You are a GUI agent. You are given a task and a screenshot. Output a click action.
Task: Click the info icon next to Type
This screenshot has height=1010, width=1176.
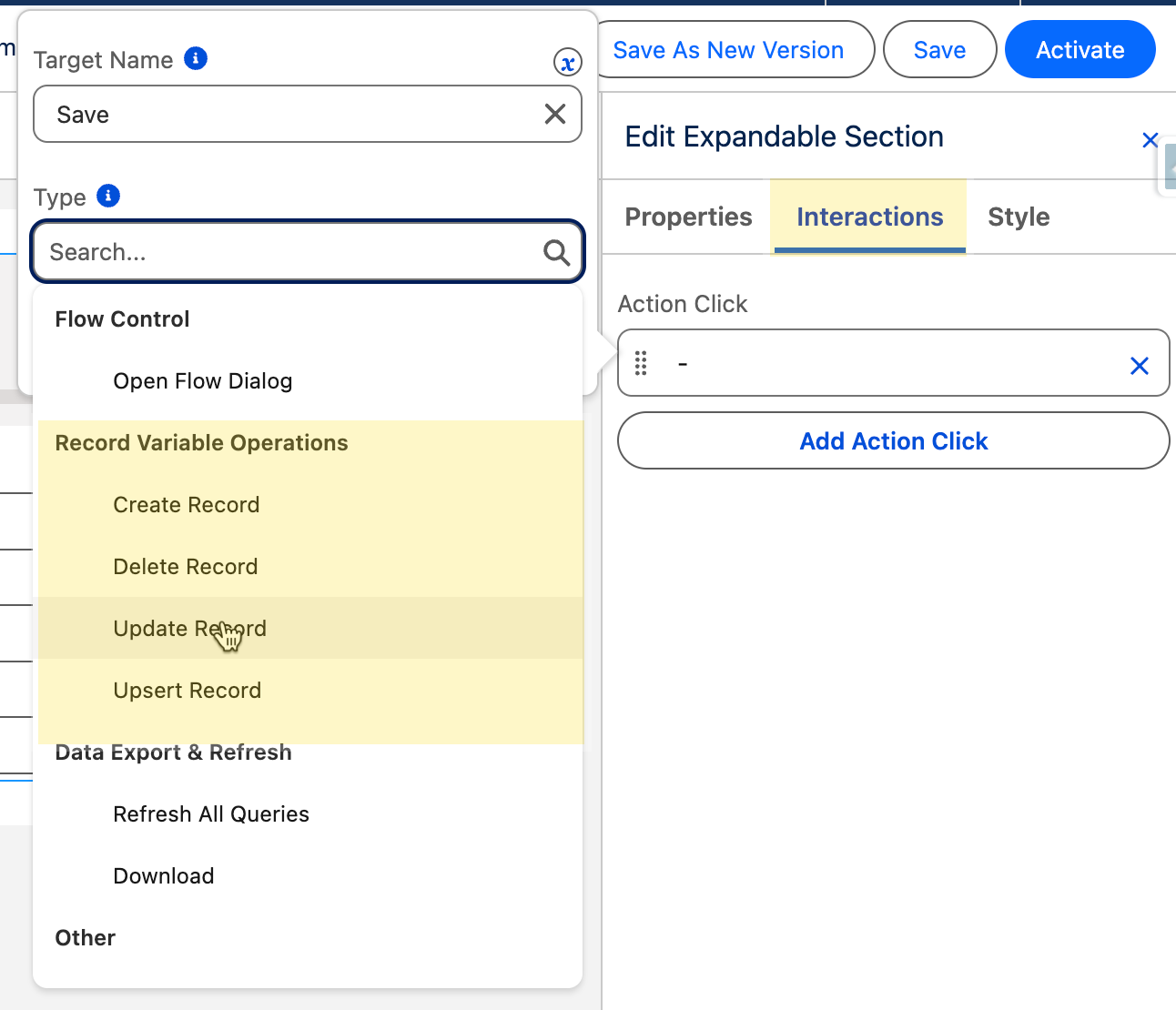(x=108, y=196)
